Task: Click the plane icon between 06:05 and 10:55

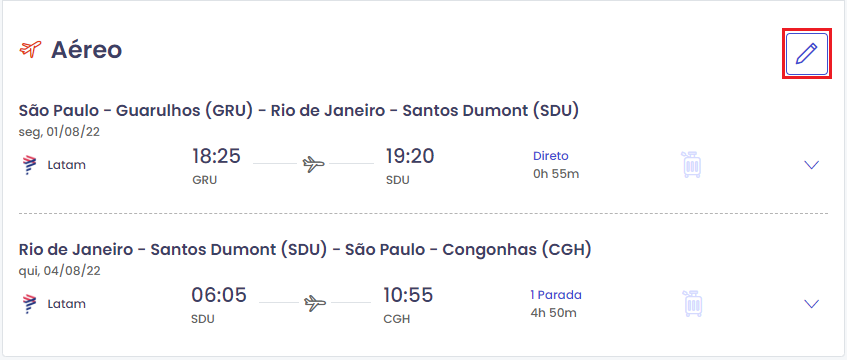Action: pyautogui.click(x=314, y=303)
